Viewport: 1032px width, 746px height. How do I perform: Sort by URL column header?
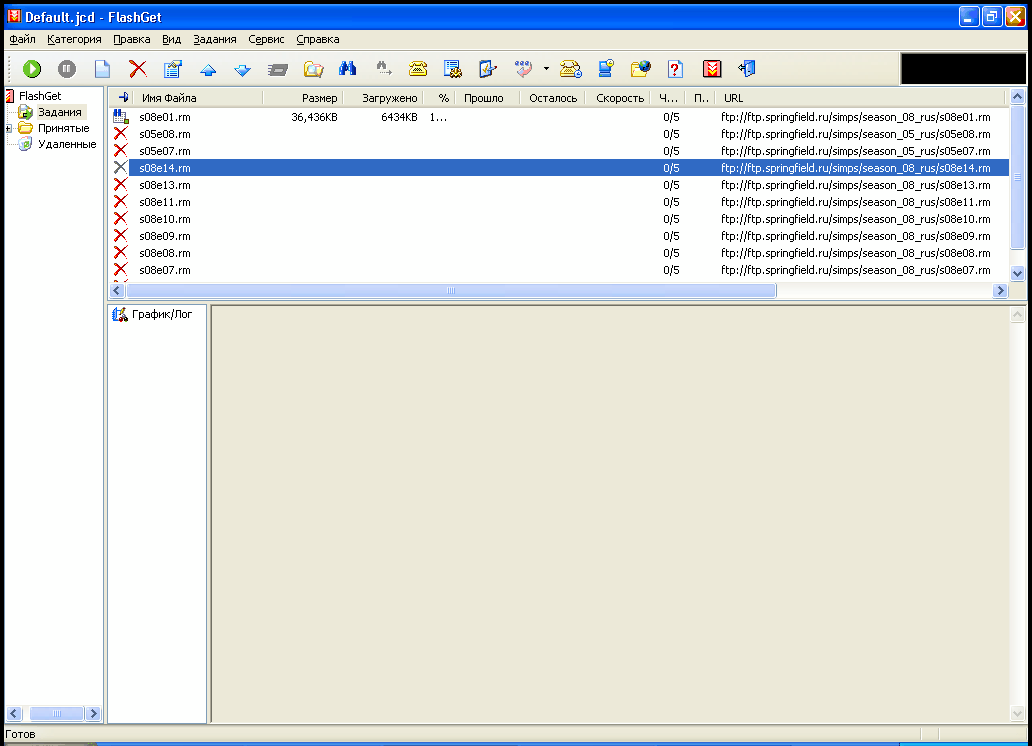pos(861,98)
